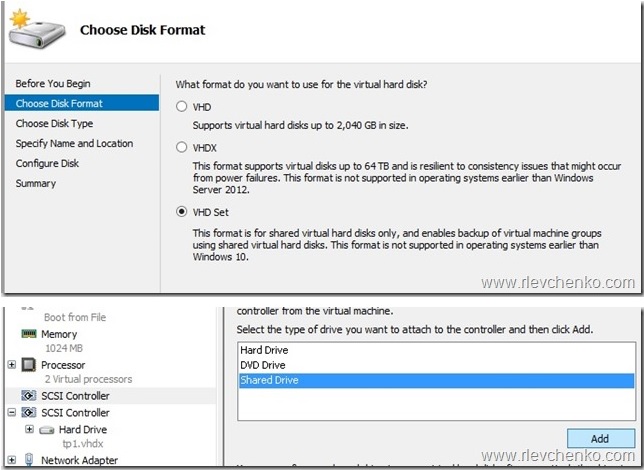
Task: Choose the VHD Set radio button
Action: [182, 212]
